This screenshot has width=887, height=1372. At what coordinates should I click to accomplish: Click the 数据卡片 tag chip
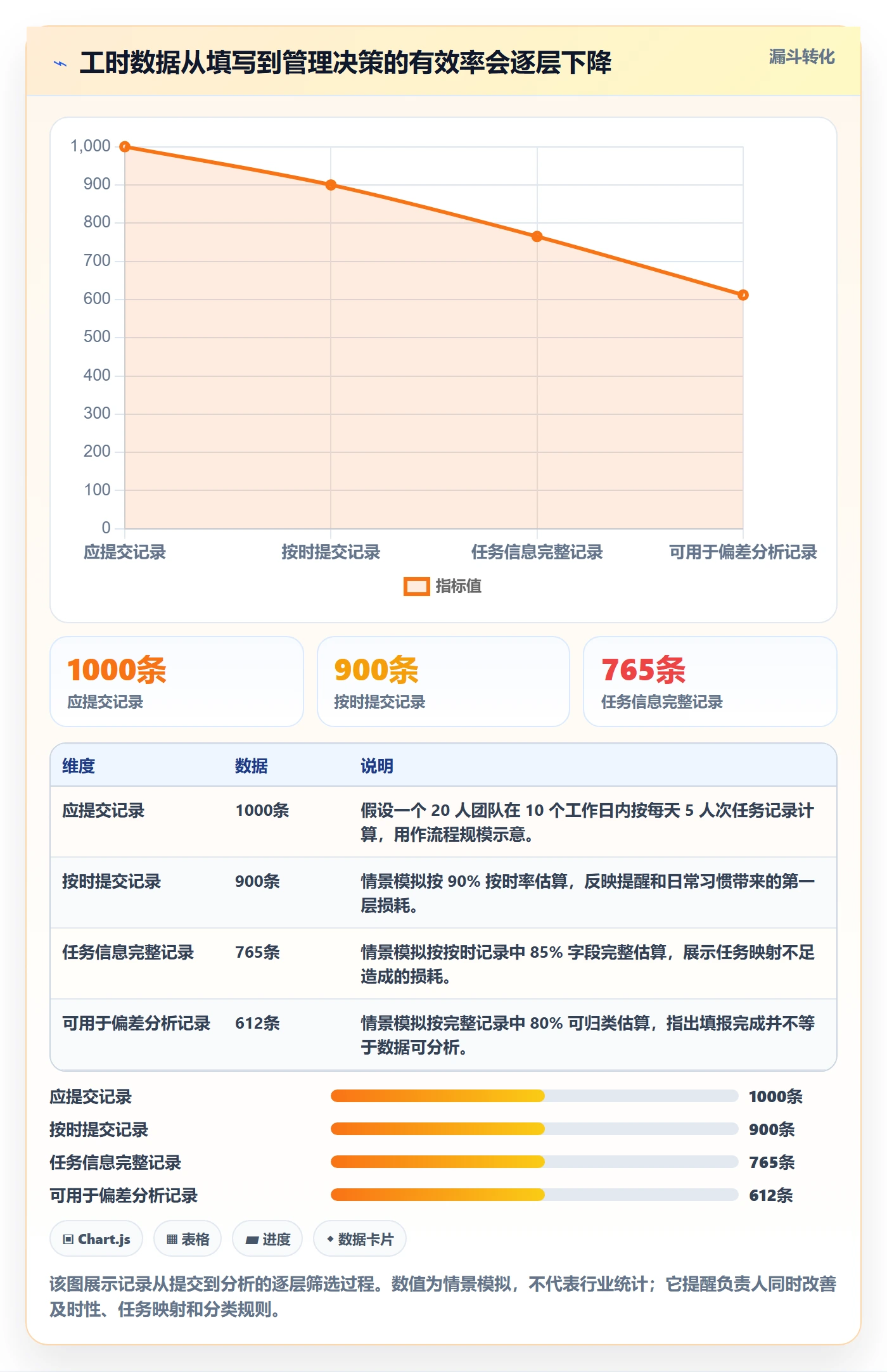[x=360, y=1239]
